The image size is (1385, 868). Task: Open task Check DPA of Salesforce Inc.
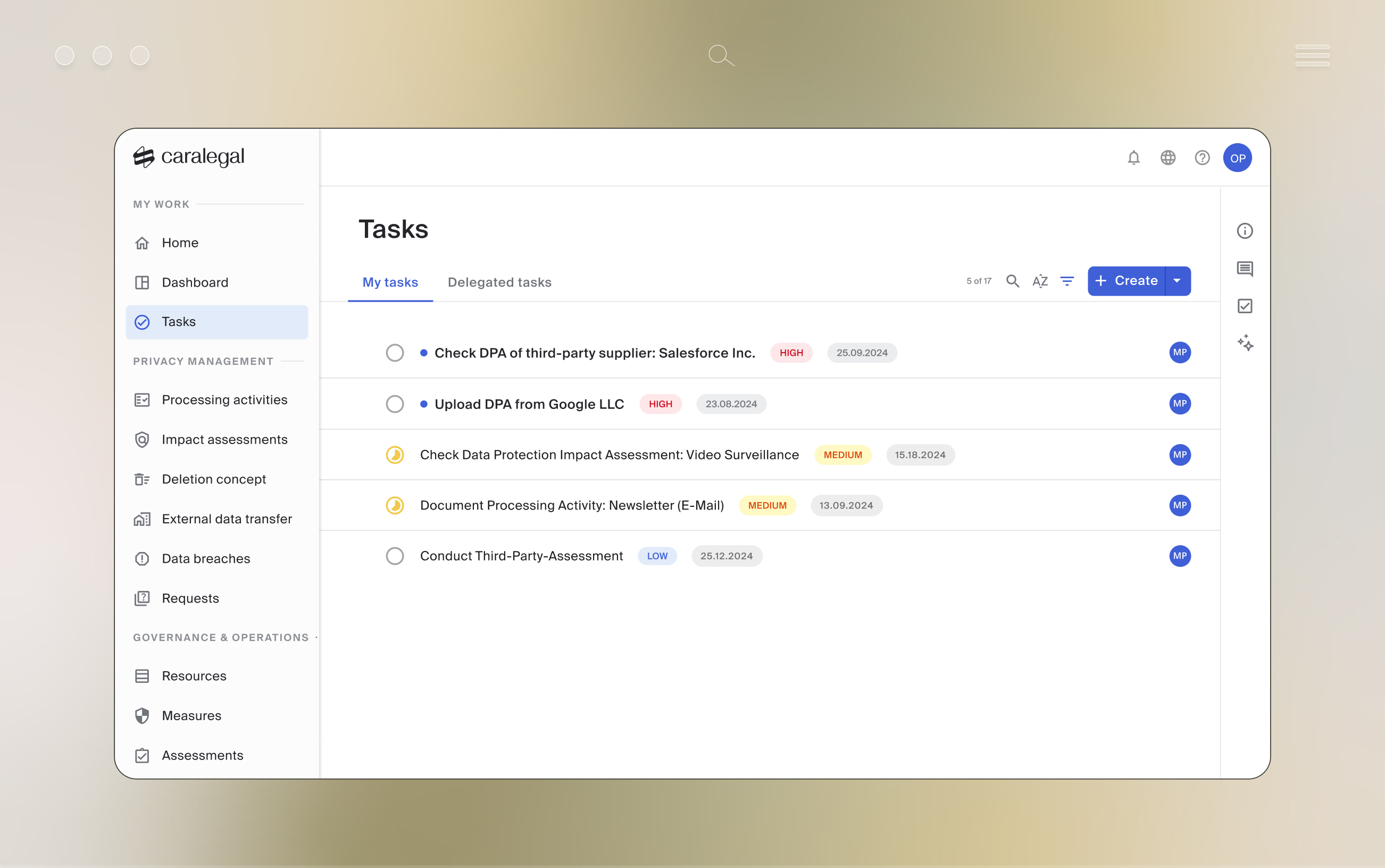point(594,353)
